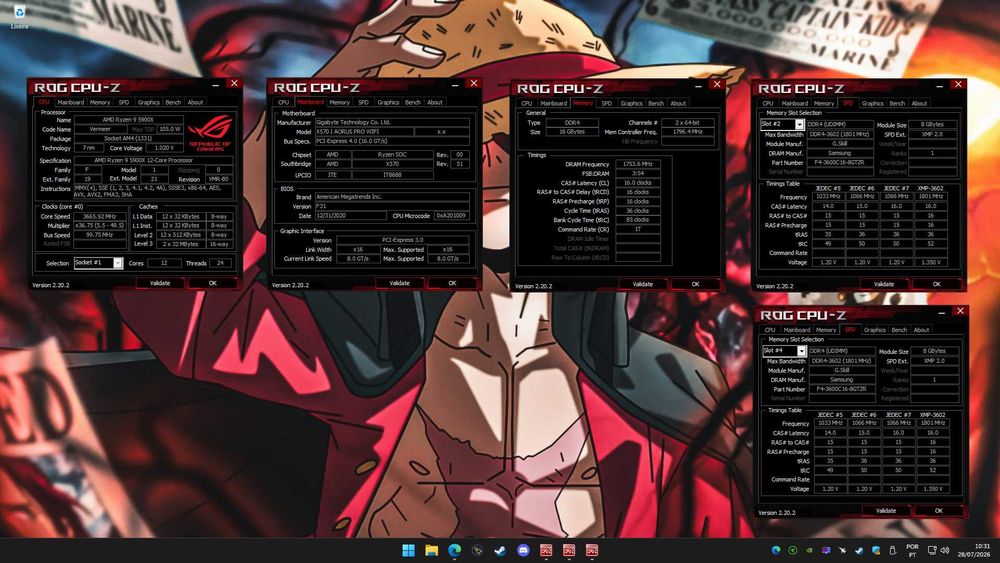Screen dimensions: 1000x563
Task: Open the POR PT language switcher
Action: pyautogui.click(x=913, y=550)
